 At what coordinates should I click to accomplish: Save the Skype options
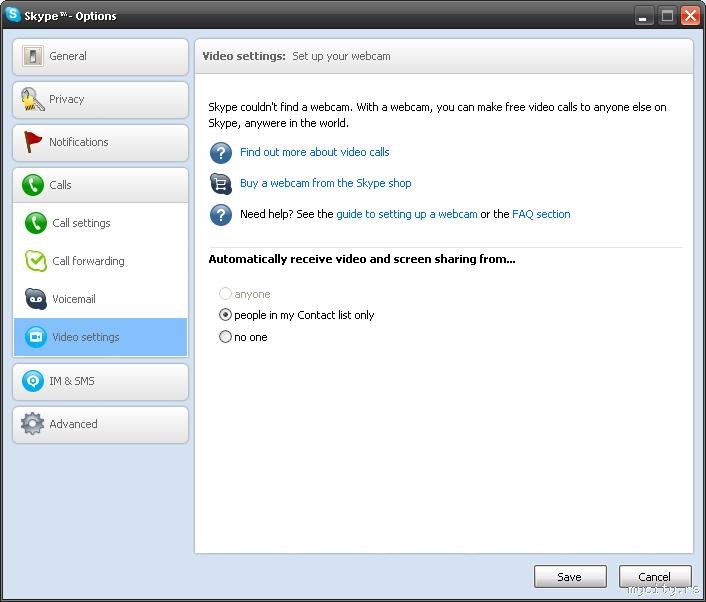point(570,577)
